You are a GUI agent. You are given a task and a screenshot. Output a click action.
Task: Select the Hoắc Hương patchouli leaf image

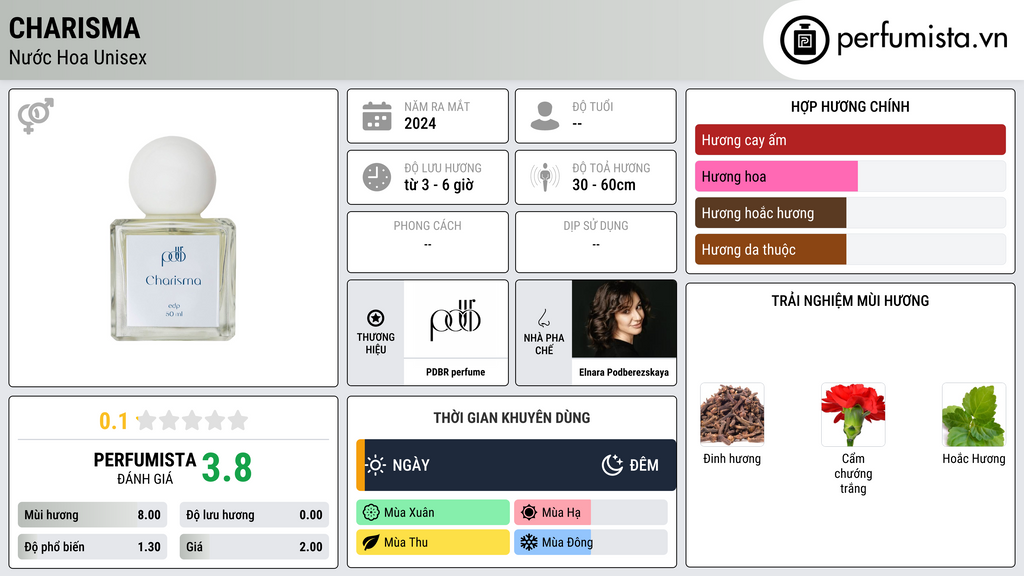pos(974,415)
